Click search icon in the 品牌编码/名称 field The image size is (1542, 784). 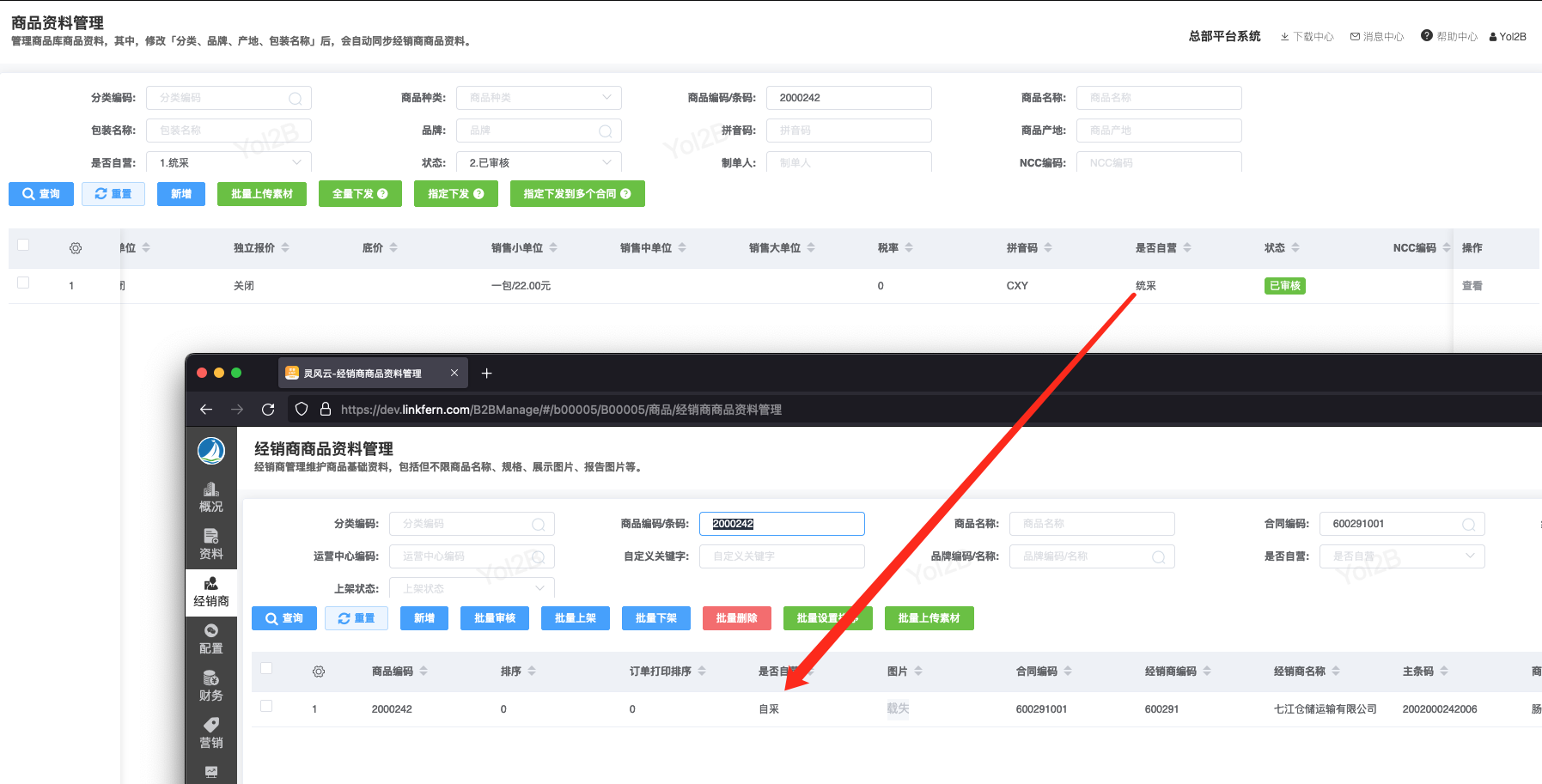(x=1158, y=557)
